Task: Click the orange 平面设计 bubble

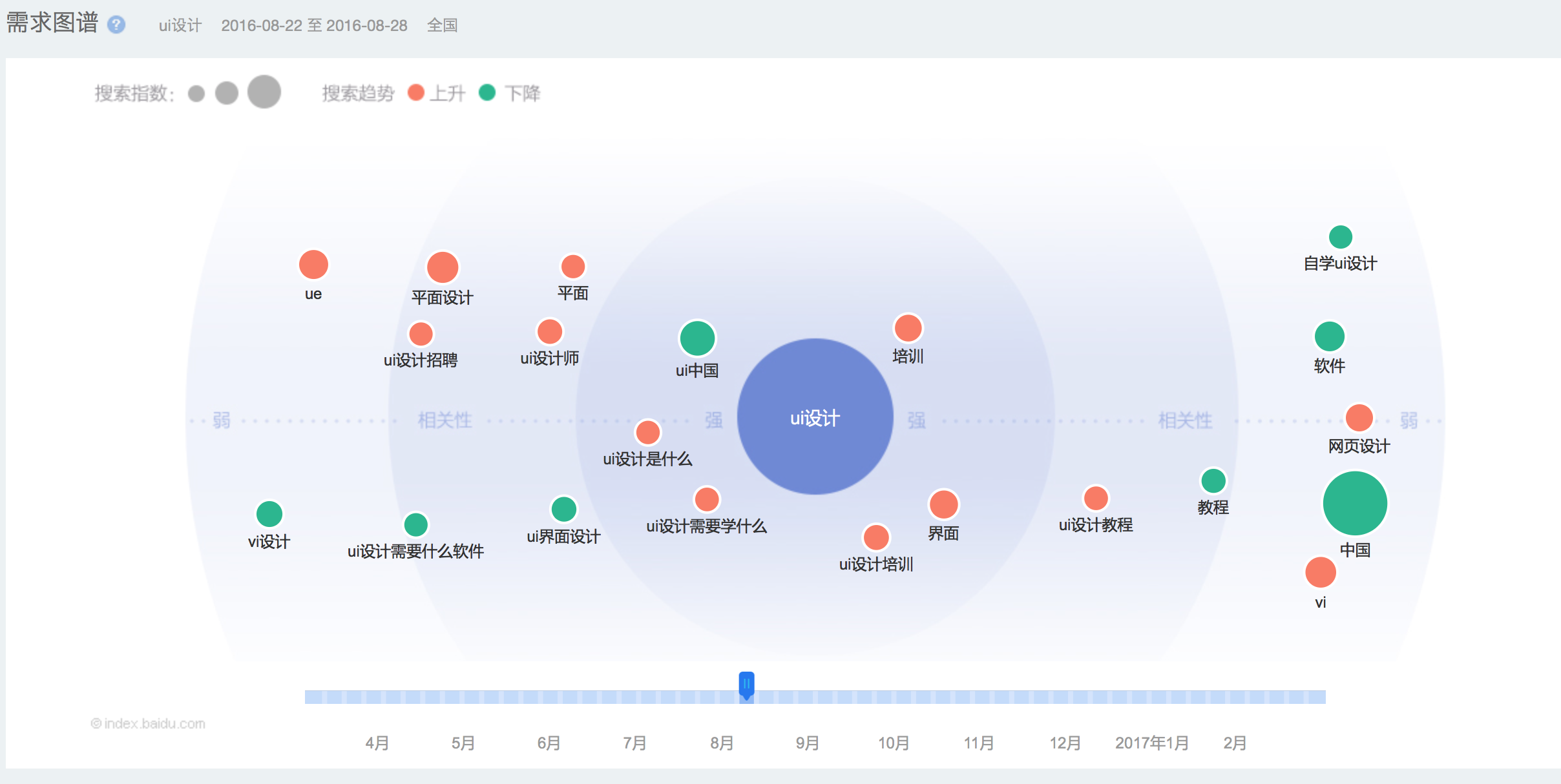Action: 443,267
